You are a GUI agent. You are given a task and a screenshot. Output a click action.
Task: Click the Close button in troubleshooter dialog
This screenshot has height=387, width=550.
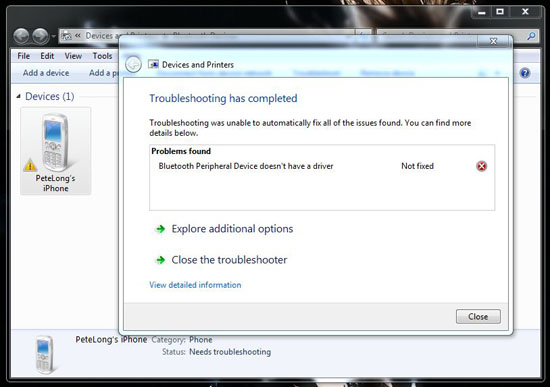[x=478, y=316]
